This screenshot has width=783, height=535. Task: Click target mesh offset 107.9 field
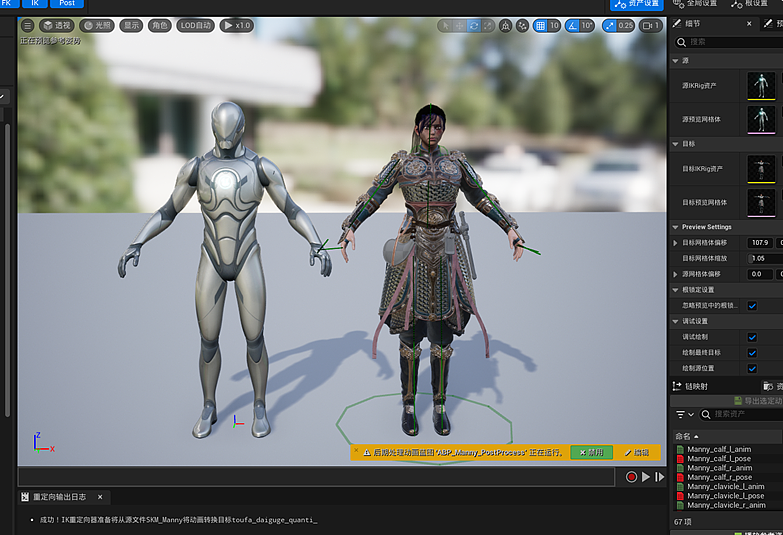click(x=760, y=243)
